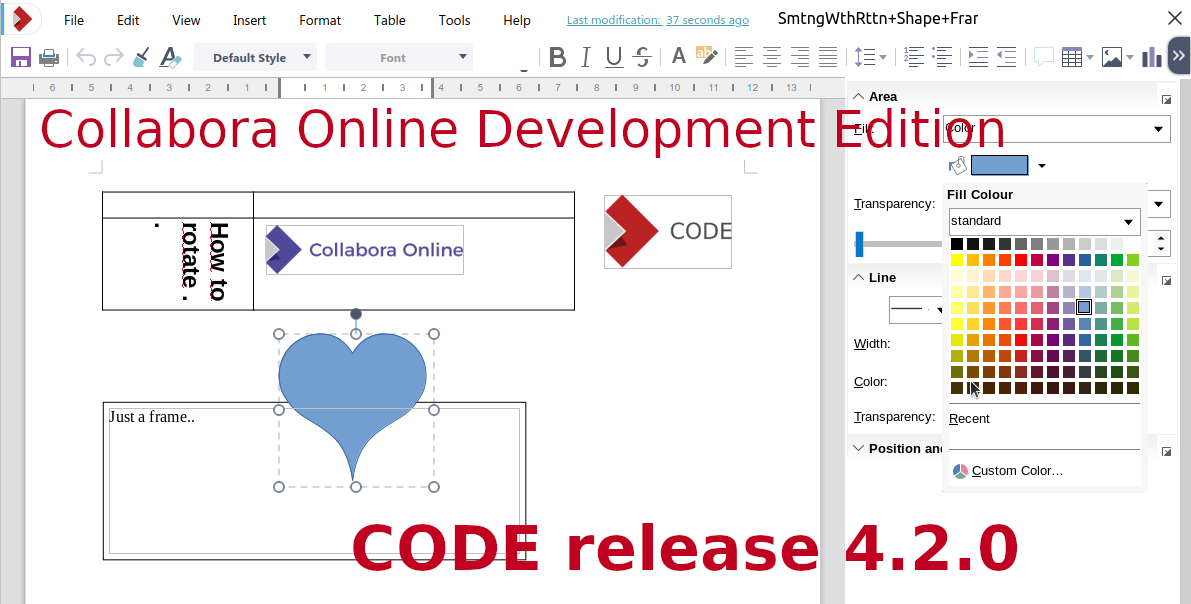1191x604 pixels.
Task: Open Line more options dialog icon
Action: tap(1166, 280)
